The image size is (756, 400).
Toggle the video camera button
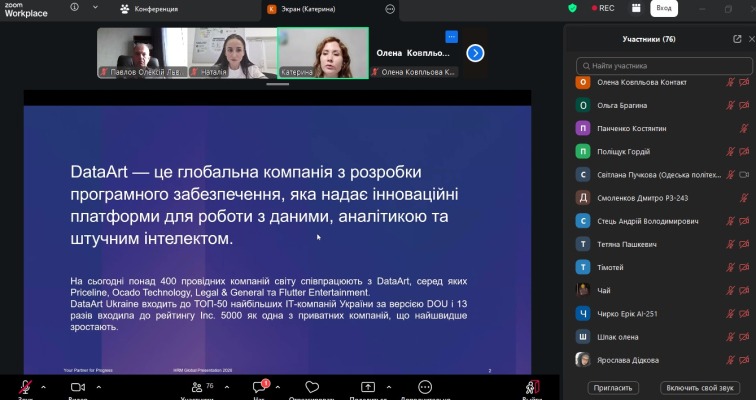click(x=78, y=388)
